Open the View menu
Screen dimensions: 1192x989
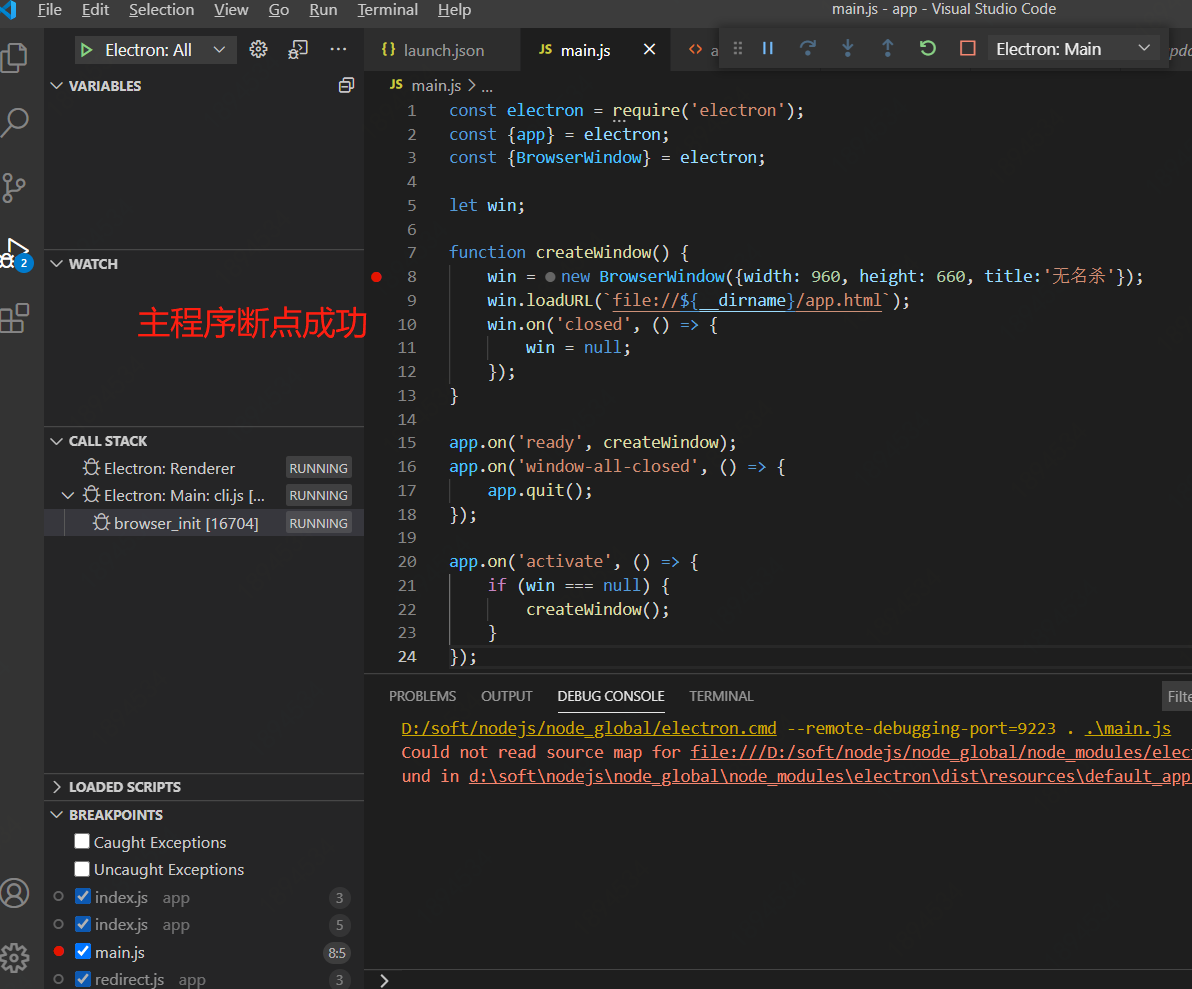pyautogui.click(x=231, y=10)
